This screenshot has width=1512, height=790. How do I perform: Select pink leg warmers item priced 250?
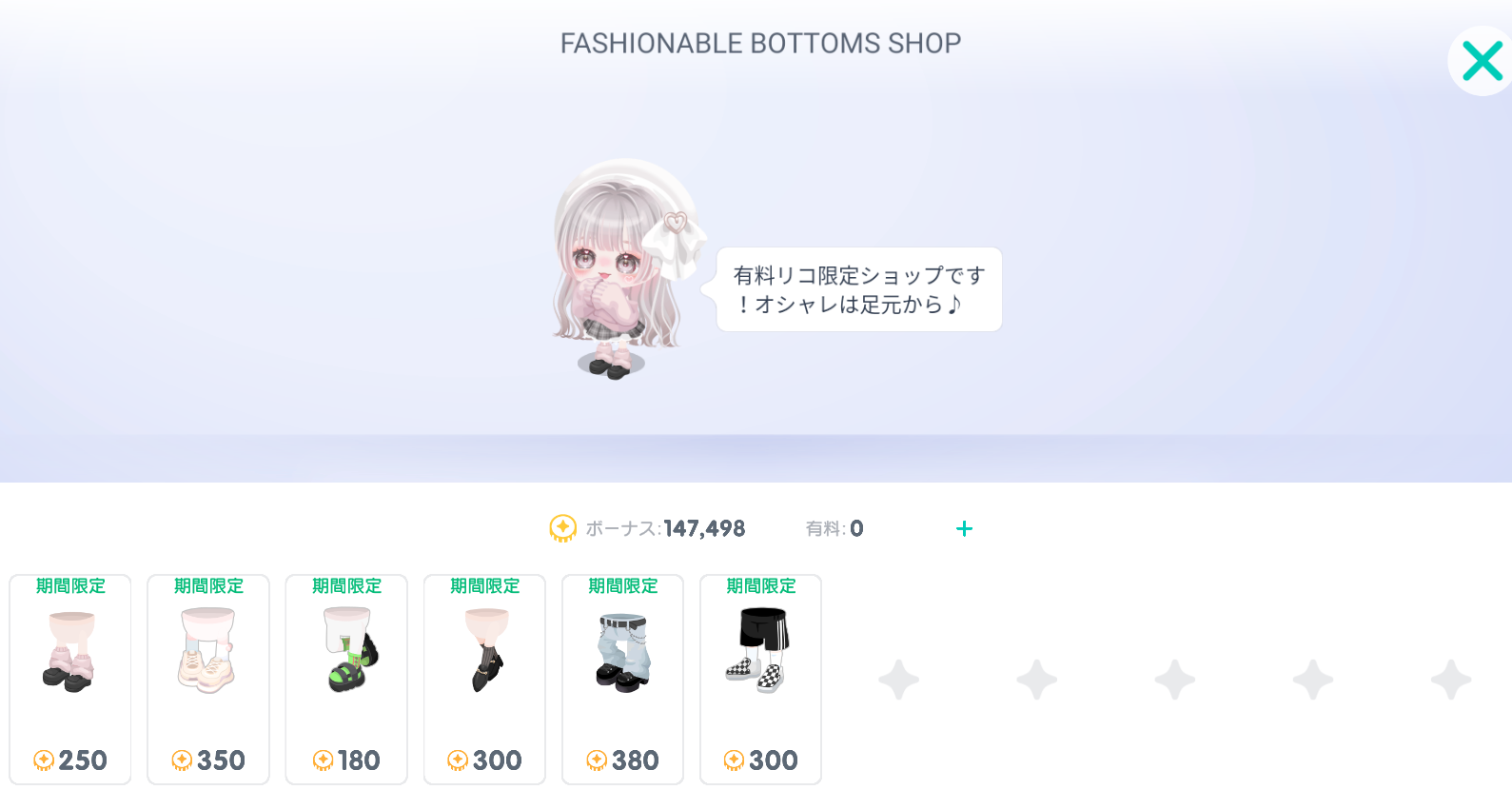point(70,680)
